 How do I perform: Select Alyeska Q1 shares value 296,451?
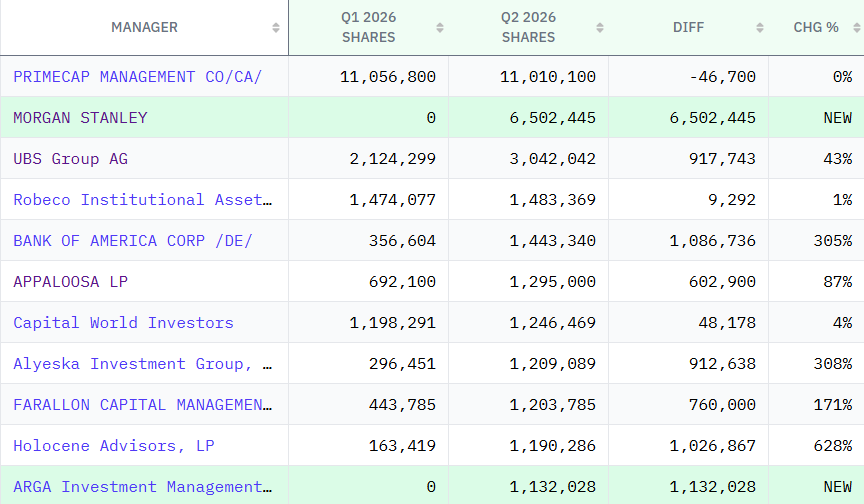[x=402, y=364]
